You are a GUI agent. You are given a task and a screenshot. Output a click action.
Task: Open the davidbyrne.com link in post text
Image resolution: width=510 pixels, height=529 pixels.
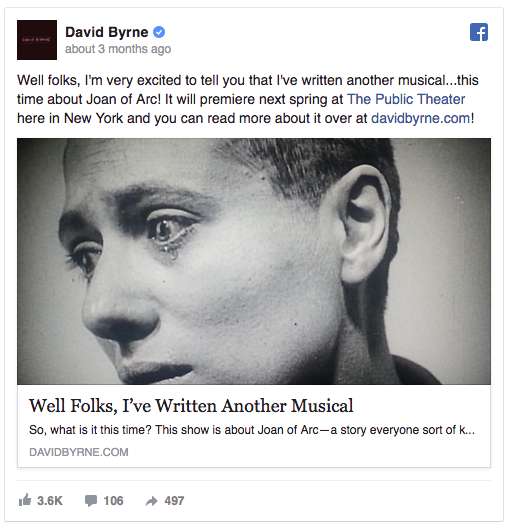point(421,118)
